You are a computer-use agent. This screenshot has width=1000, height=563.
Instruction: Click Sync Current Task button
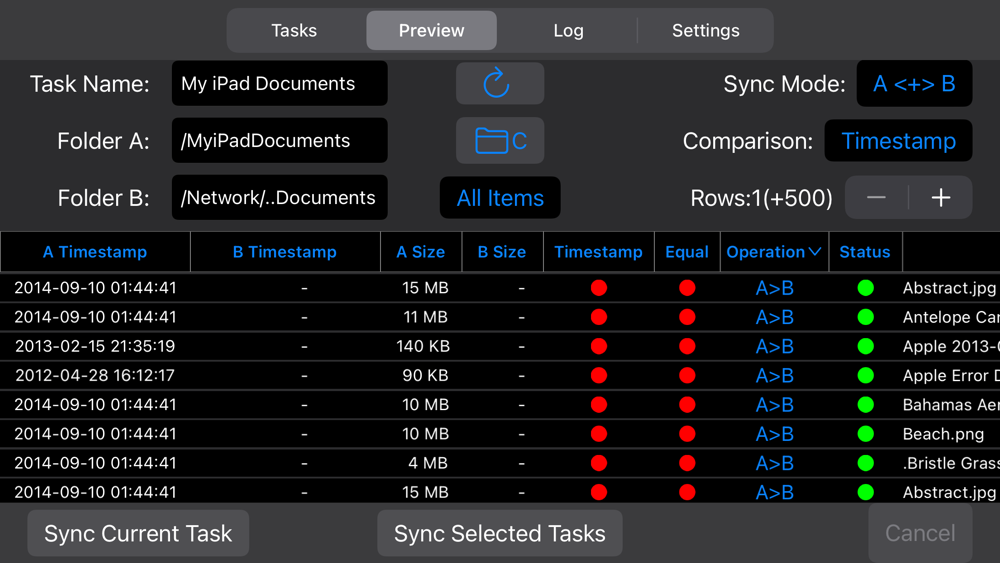pos(138,533)
